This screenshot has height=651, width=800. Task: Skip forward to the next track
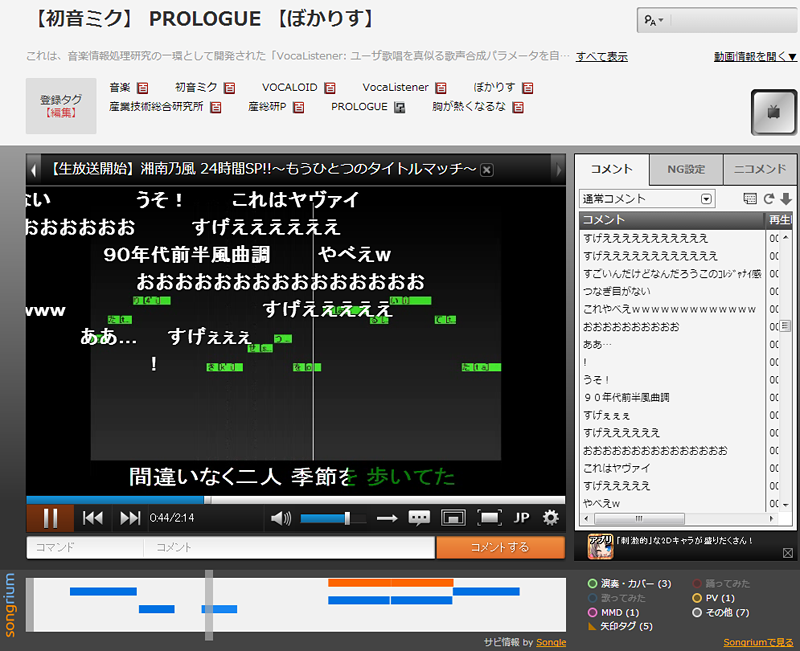130,518
